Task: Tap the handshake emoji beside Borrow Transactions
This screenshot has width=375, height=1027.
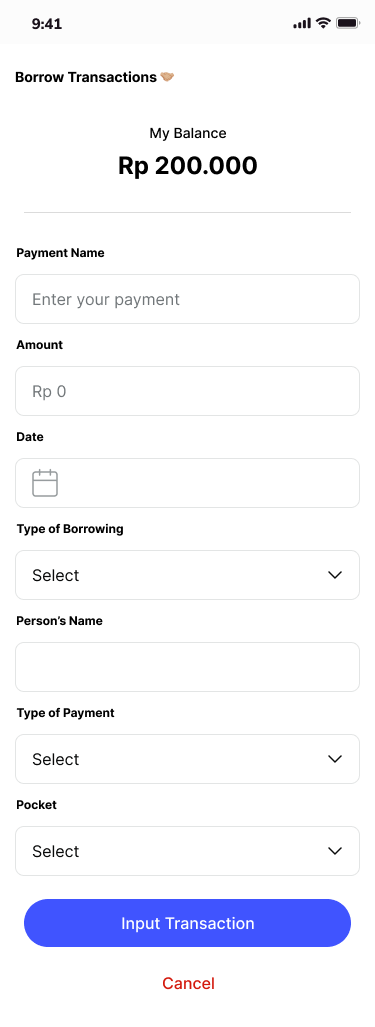Action: tap(168, 77)
